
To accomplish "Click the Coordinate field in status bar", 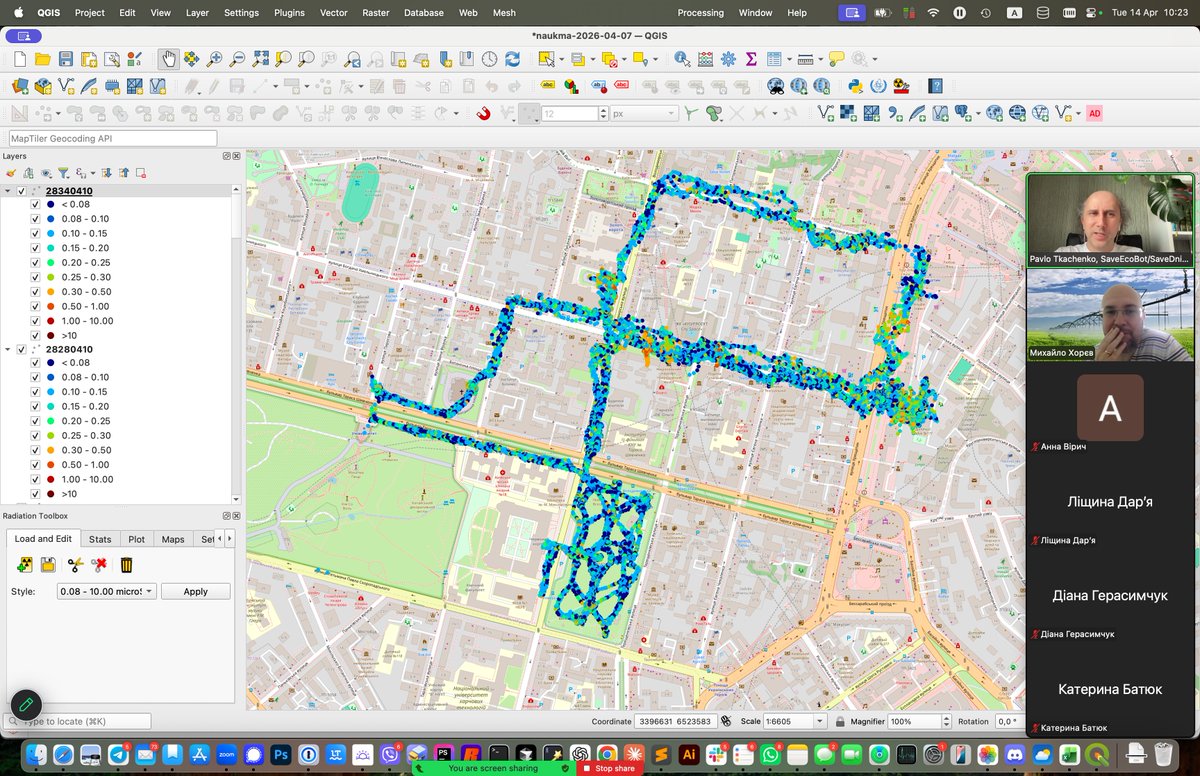I will [674, 721].
